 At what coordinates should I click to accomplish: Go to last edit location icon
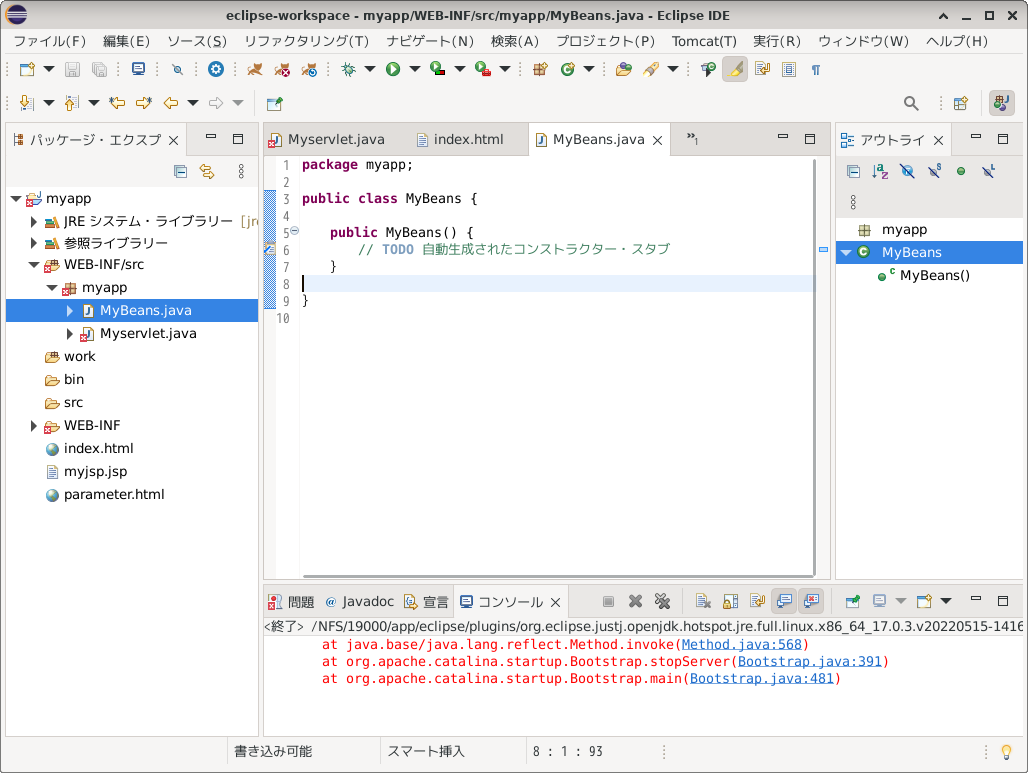click(117, 103)
